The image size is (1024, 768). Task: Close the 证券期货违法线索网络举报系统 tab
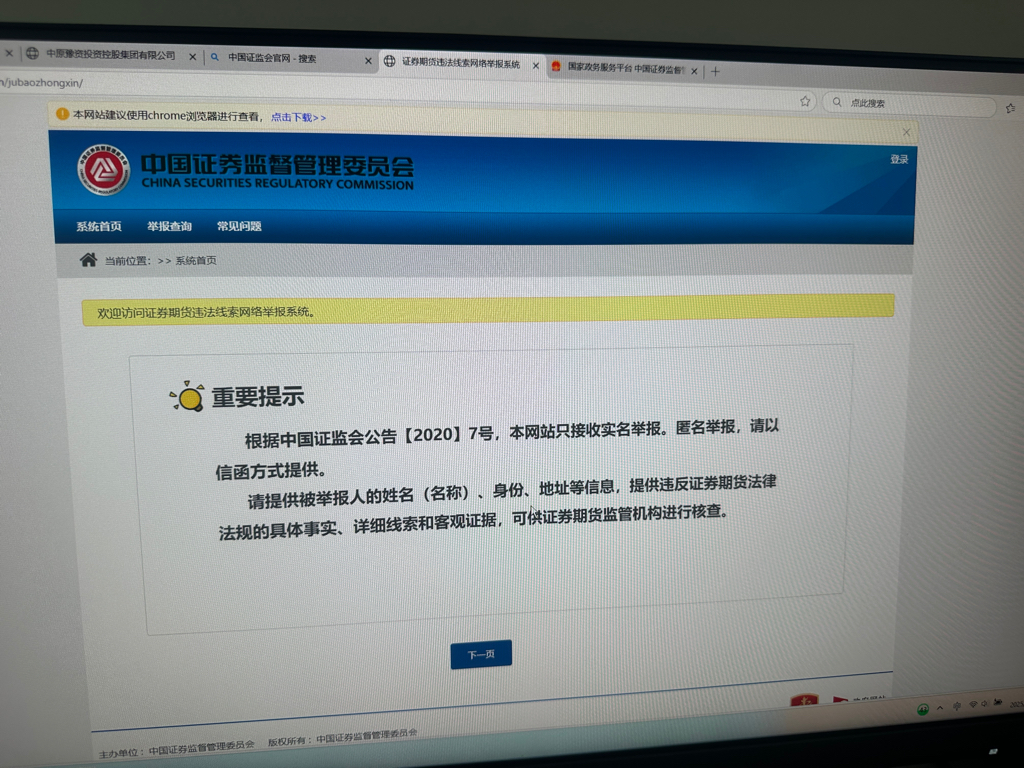pyautogui.click(x=536, y=65)
